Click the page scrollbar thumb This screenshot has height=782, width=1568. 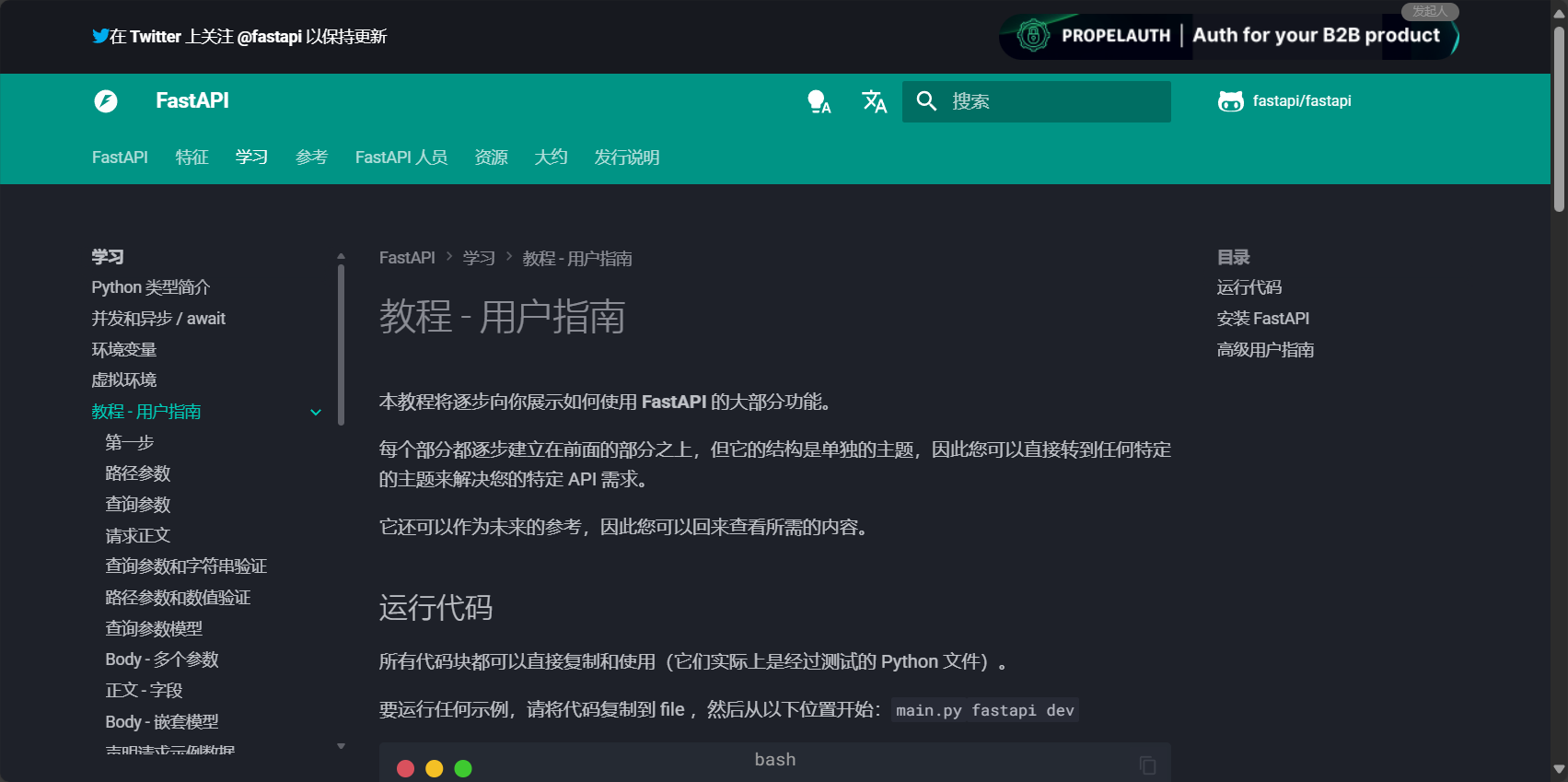tap(1559, 118)
